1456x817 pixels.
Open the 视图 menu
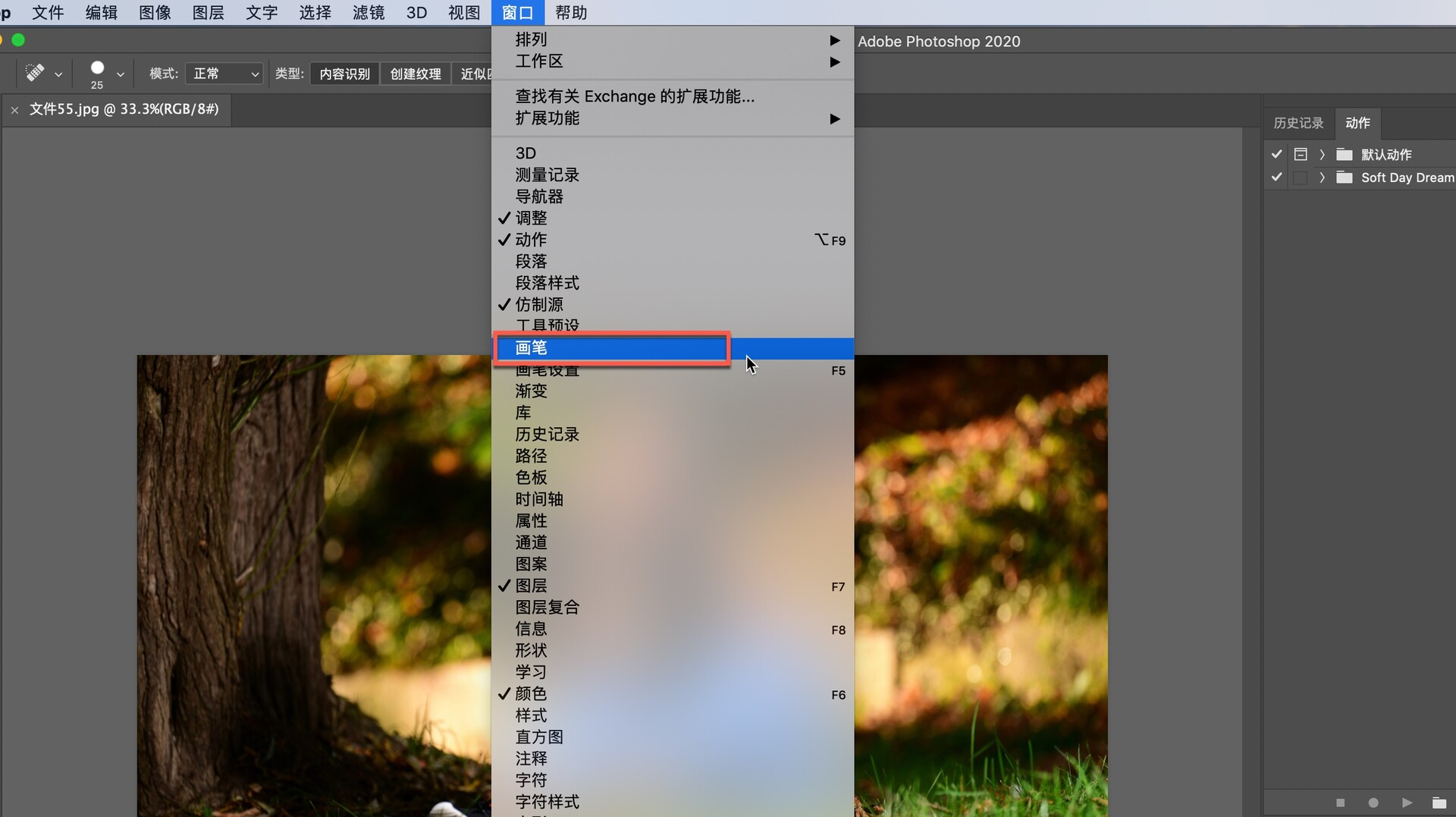(464, 13)
